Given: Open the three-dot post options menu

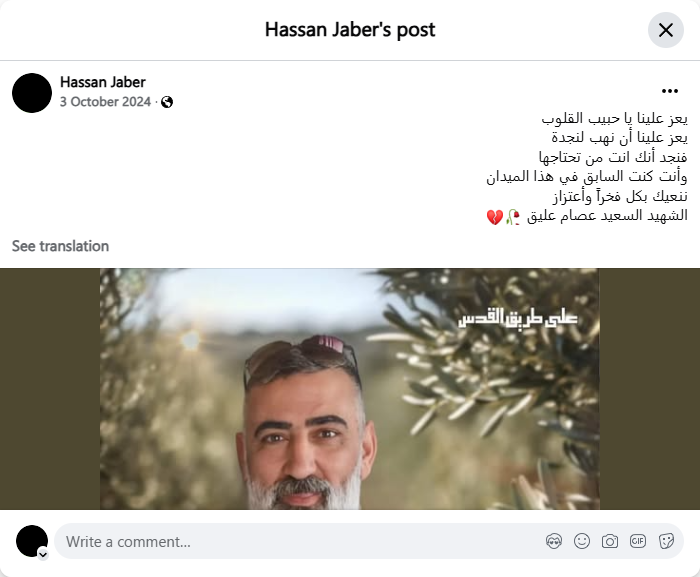Looking at the screenshot, I should (670, 91).
